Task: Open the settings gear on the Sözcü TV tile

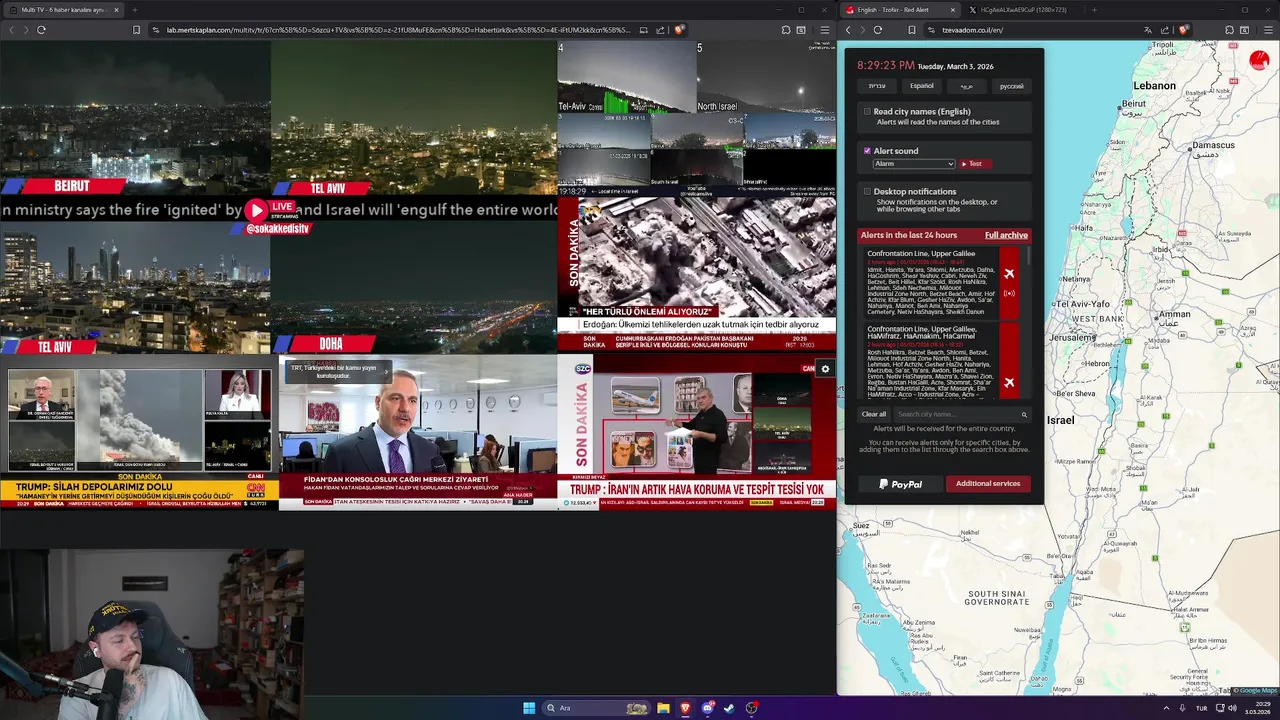Action: [825, 369]
